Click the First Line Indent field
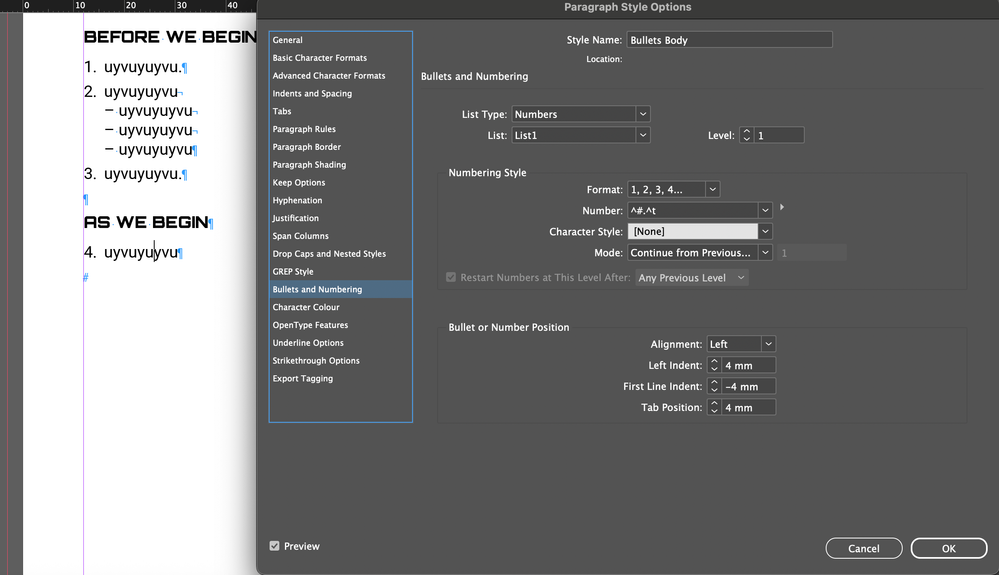 (x=749, y=386)
